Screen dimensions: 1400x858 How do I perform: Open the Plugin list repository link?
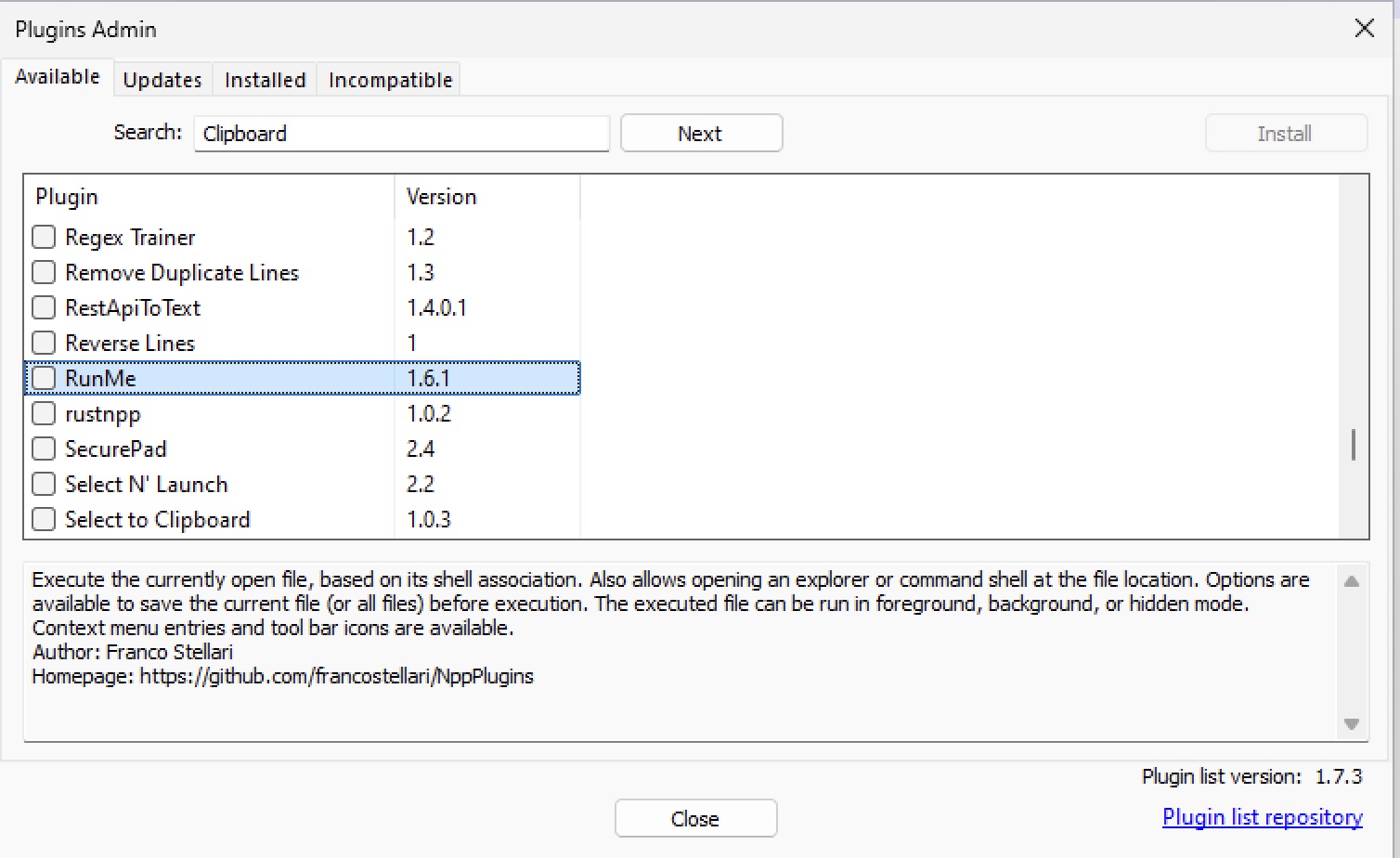coord(1261,816)
